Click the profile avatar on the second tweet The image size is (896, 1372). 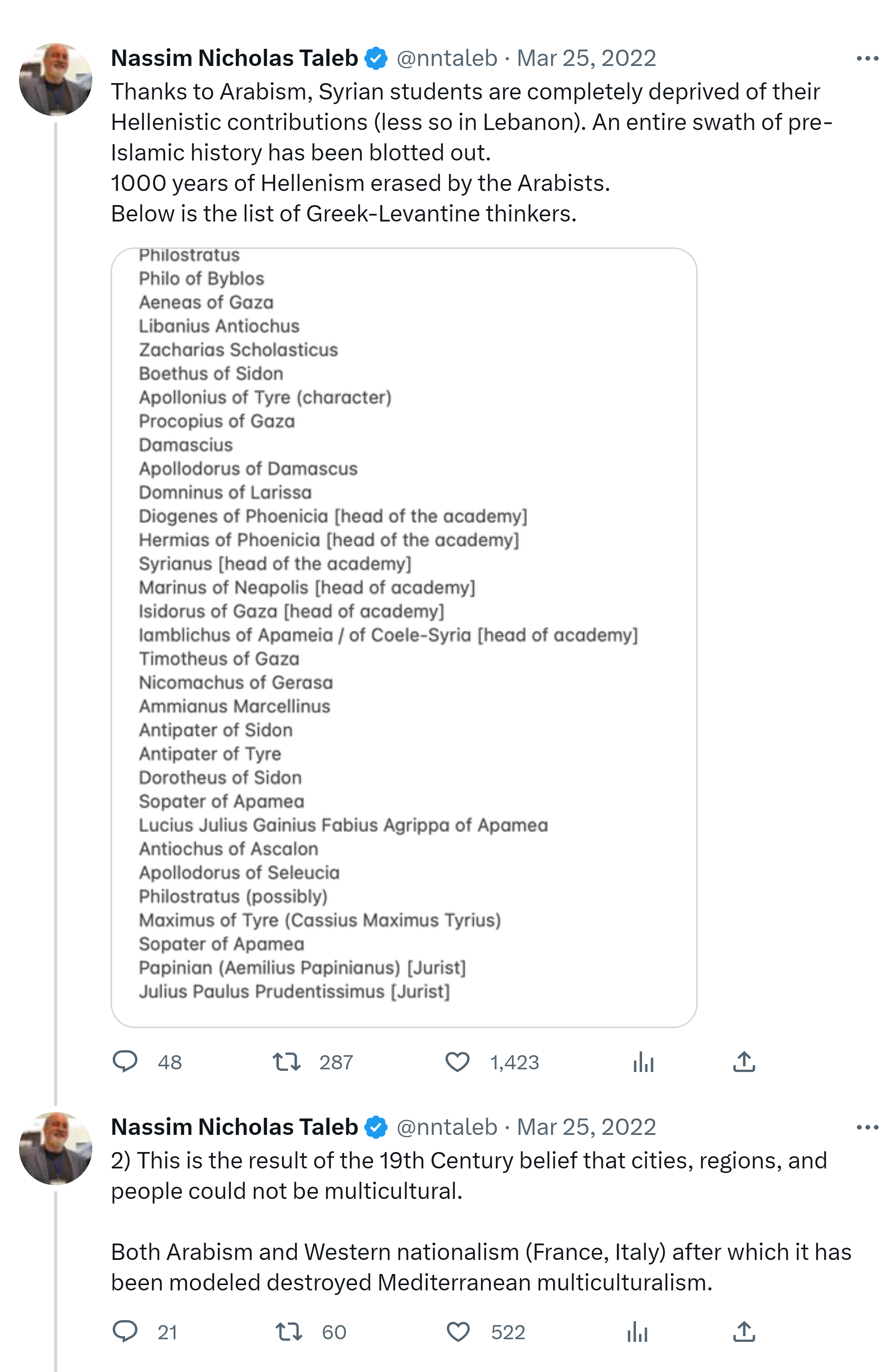(55, 1148)
